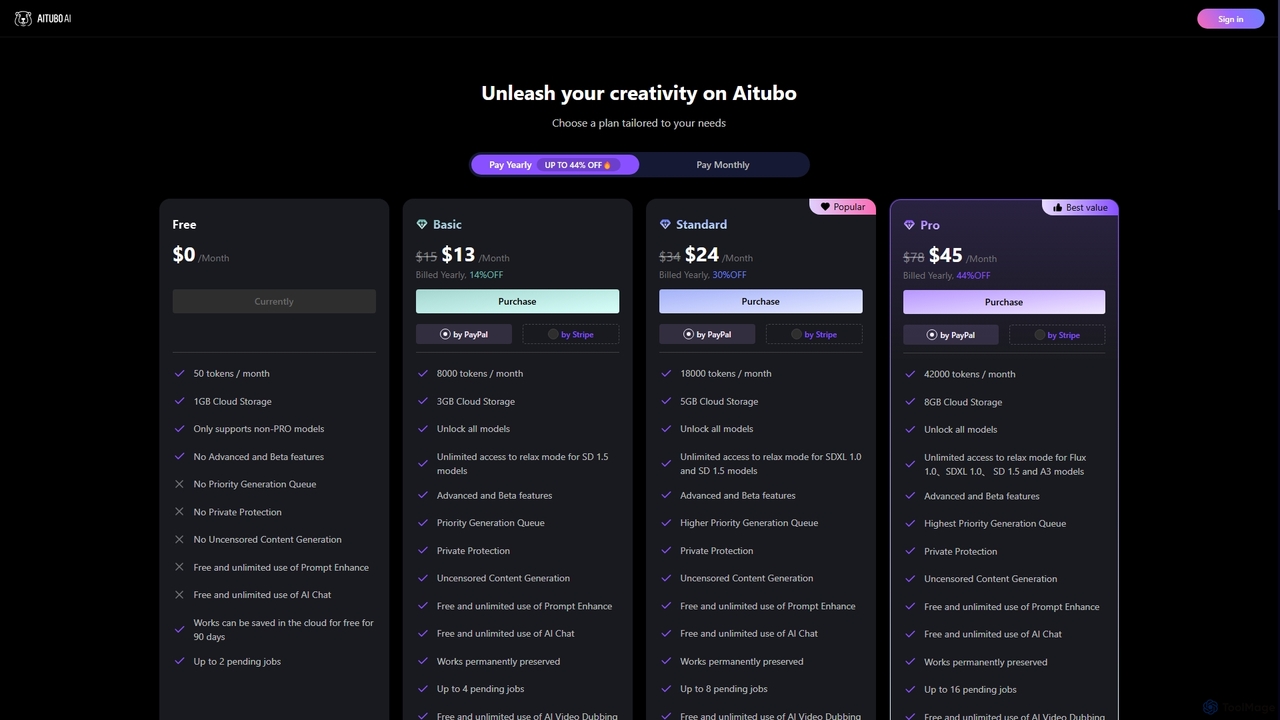
Task: Select Stripe payment for Pro plan
Action: [x=1057, y=335]
